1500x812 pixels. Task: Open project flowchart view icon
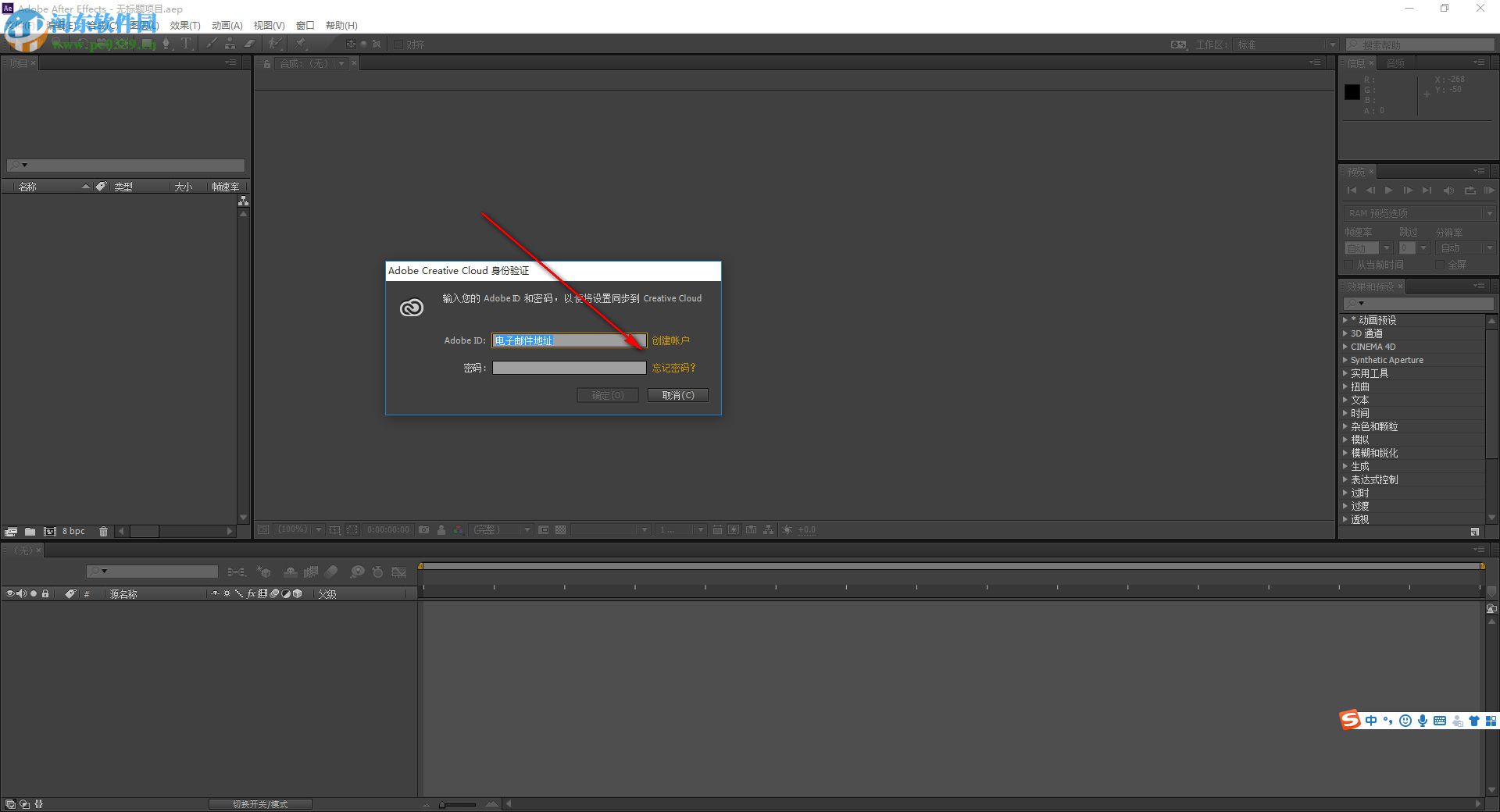coord(243,201)
